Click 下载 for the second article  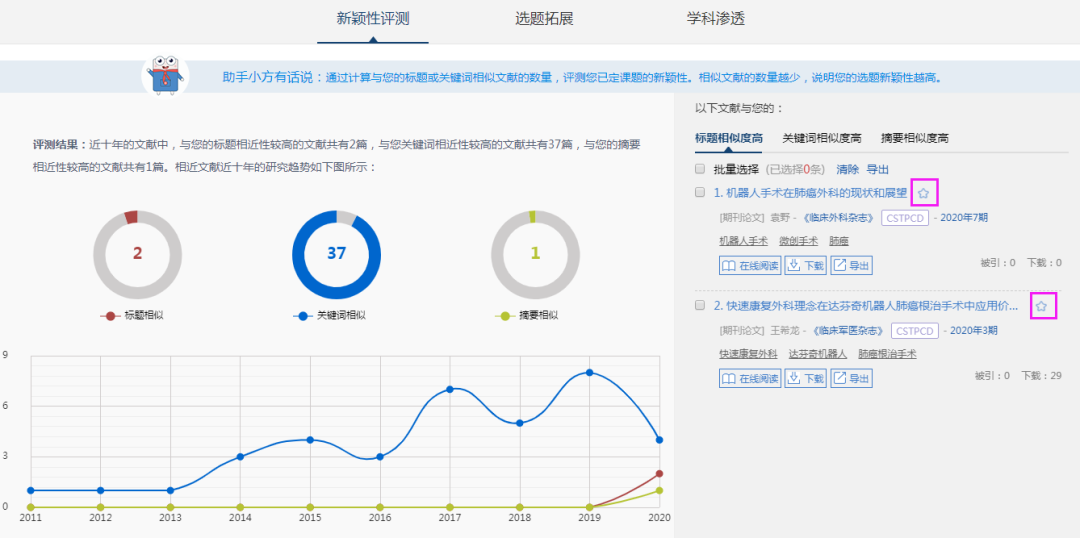(x=805, y=378)
